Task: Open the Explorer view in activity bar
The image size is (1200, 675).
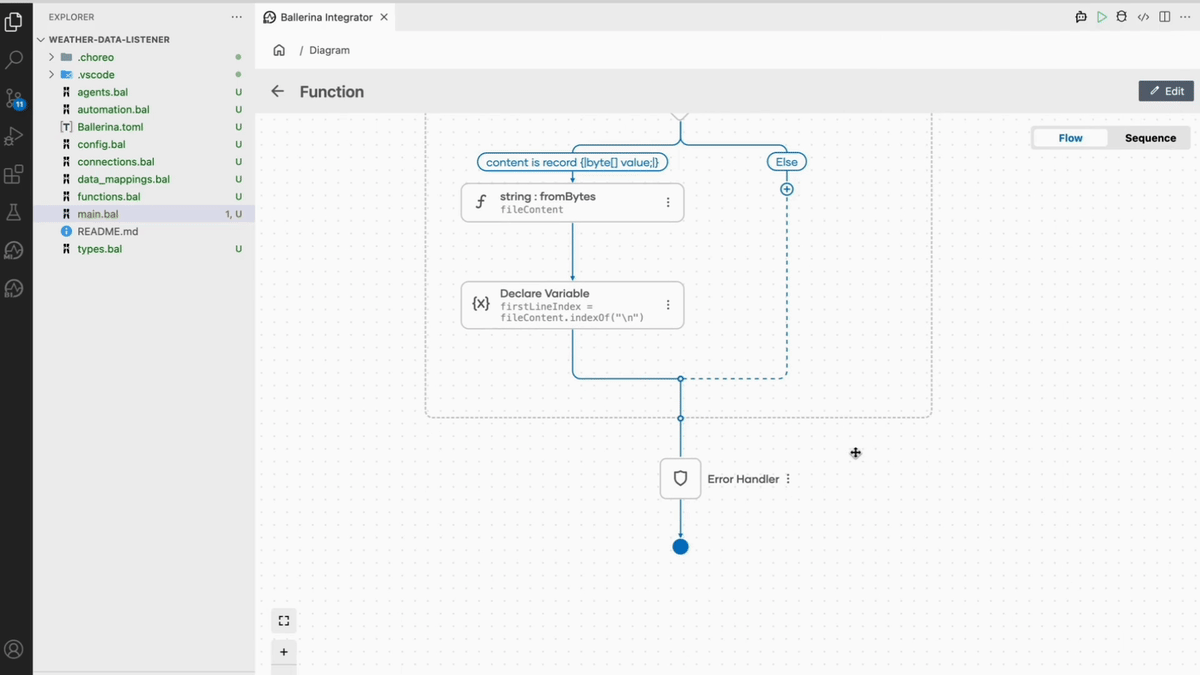Action: (14, 21)
